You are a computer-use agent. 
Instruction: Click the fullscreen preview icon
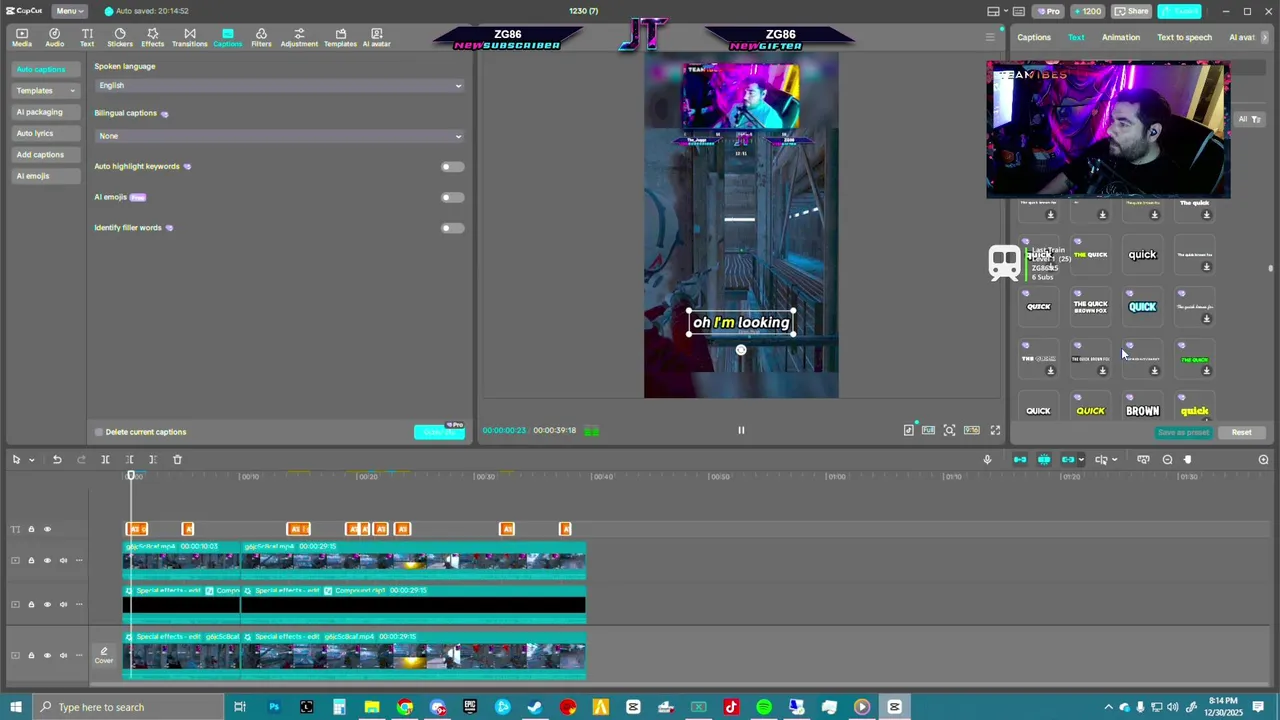pos(995,430)
